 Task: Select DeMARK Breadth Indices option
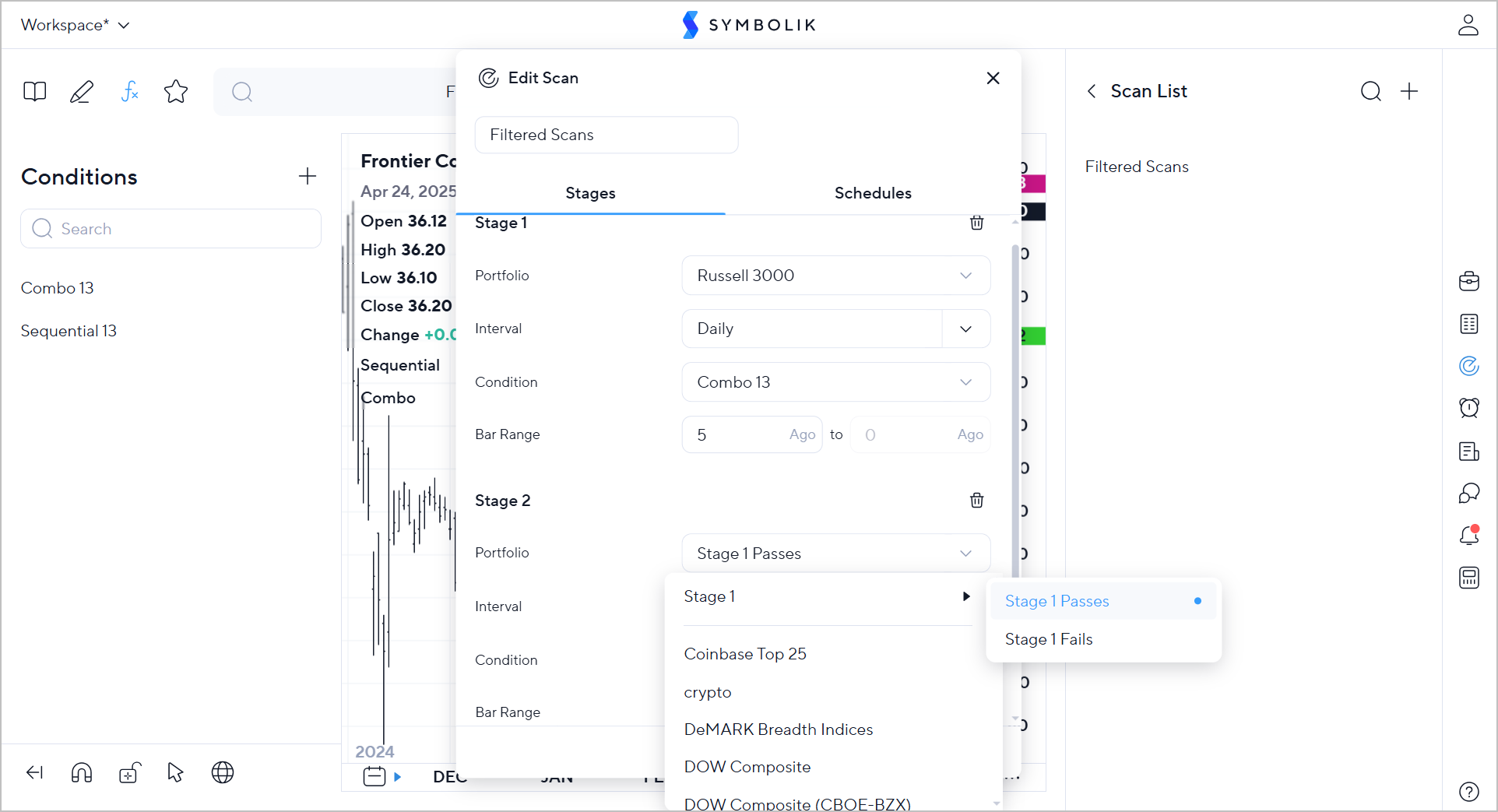[779, 729]
